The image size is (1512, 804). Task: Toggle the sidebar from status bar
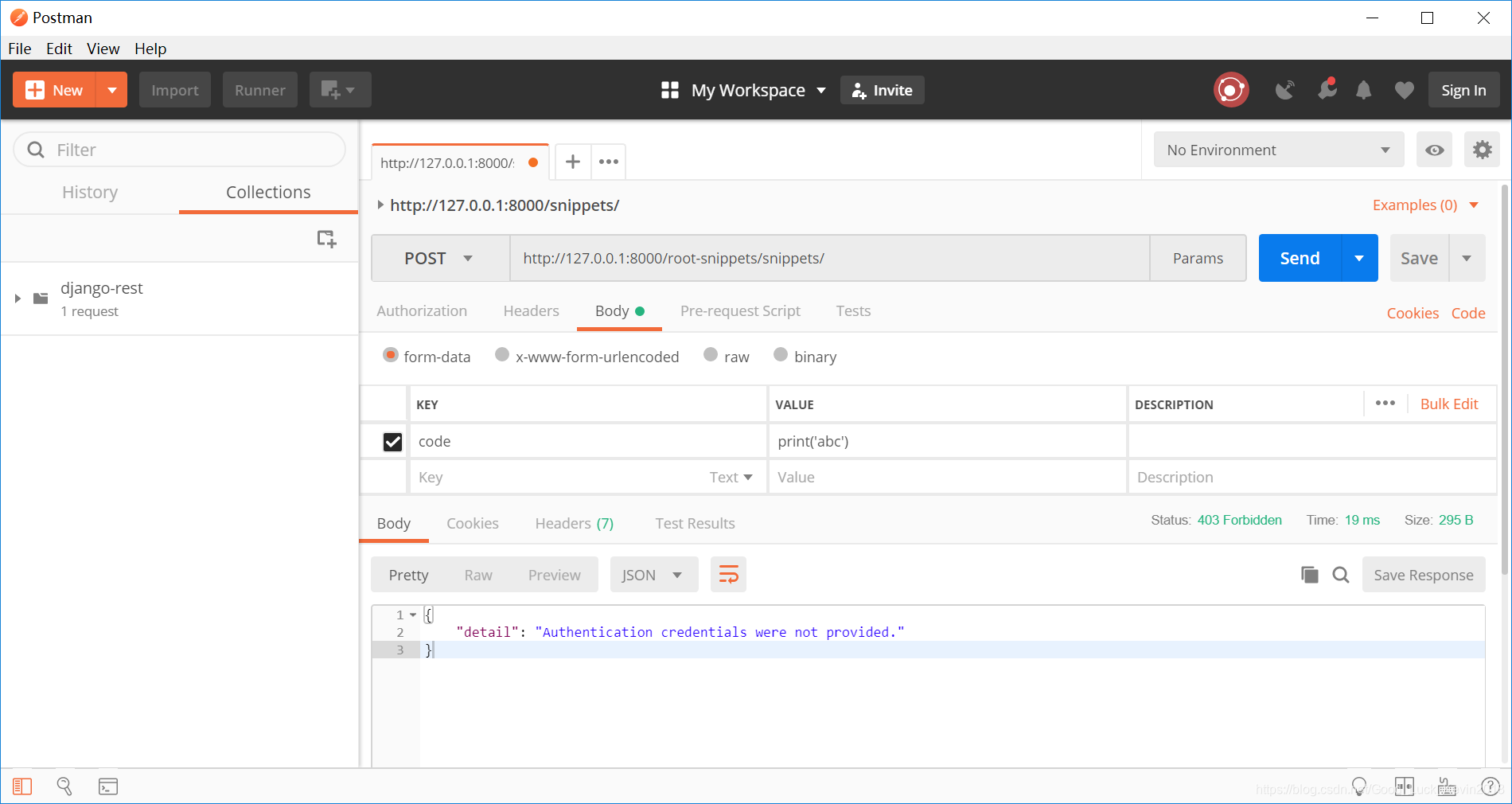(x=22, y=786)
